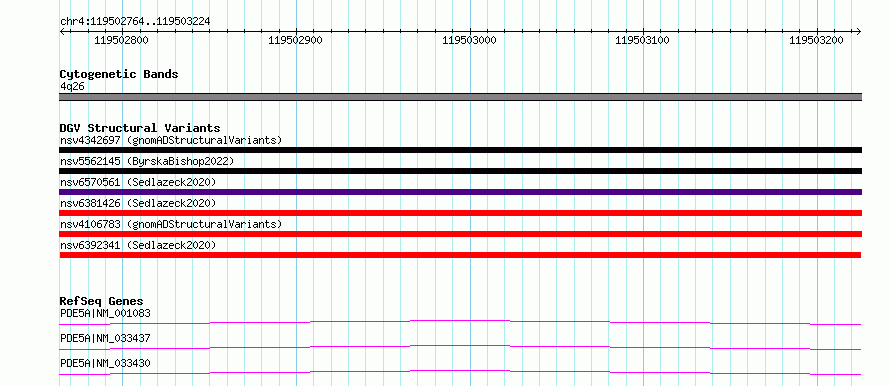Select the black bar for nsv5562145
Viewport: 890px width, 386px height.
pyautogui.click(x=461, y=171)
